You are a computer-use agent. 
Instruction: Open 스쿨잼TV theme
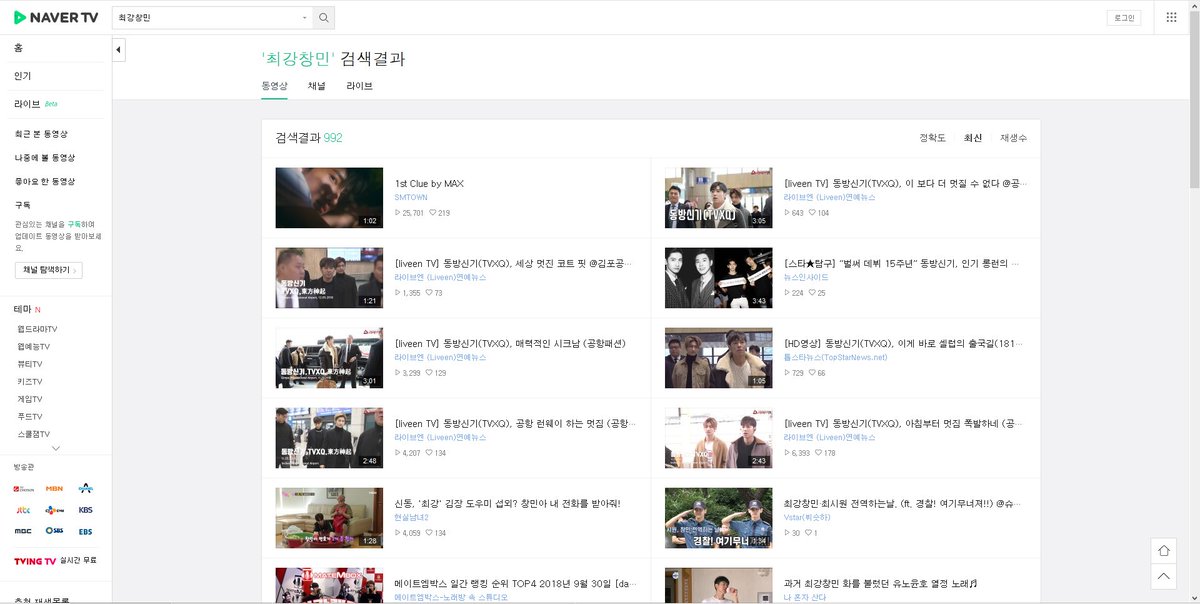[x=33, y=434]
